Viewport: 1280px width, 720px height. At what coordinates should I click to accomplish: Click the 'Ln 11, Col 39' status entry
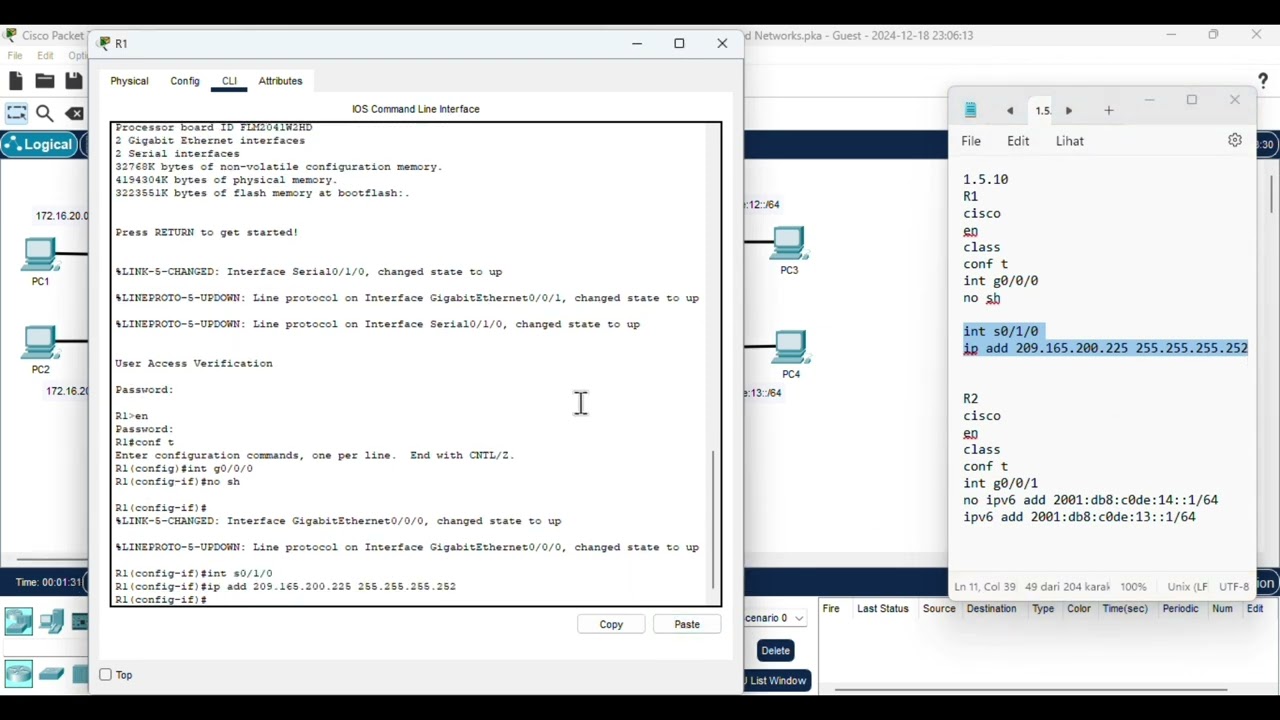point(985,587)
